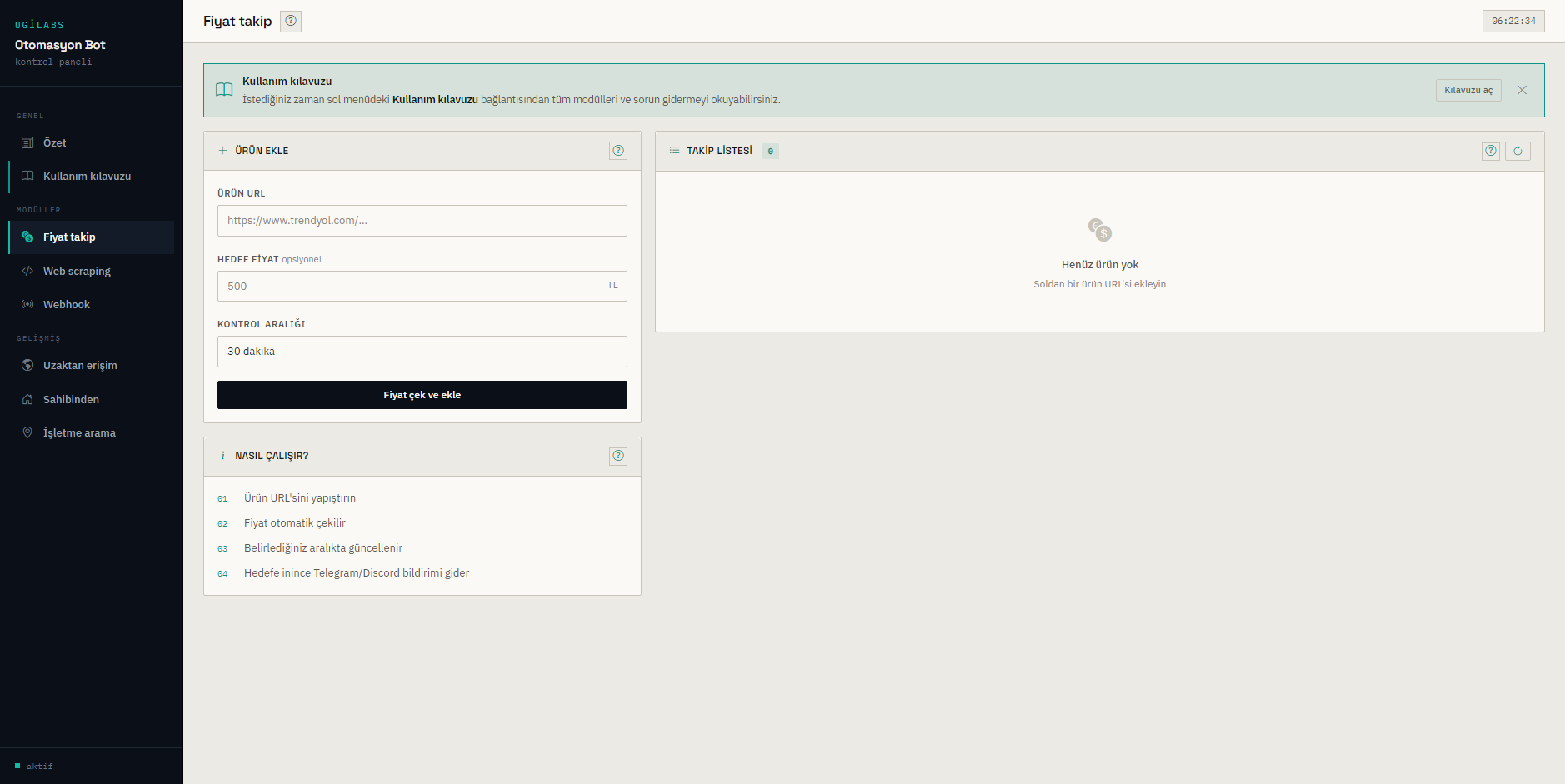Viewport: 1565px width, 784px height.
Task: Click 'Fiyat otomatik çekilir' step text
Action: point(295,523)
